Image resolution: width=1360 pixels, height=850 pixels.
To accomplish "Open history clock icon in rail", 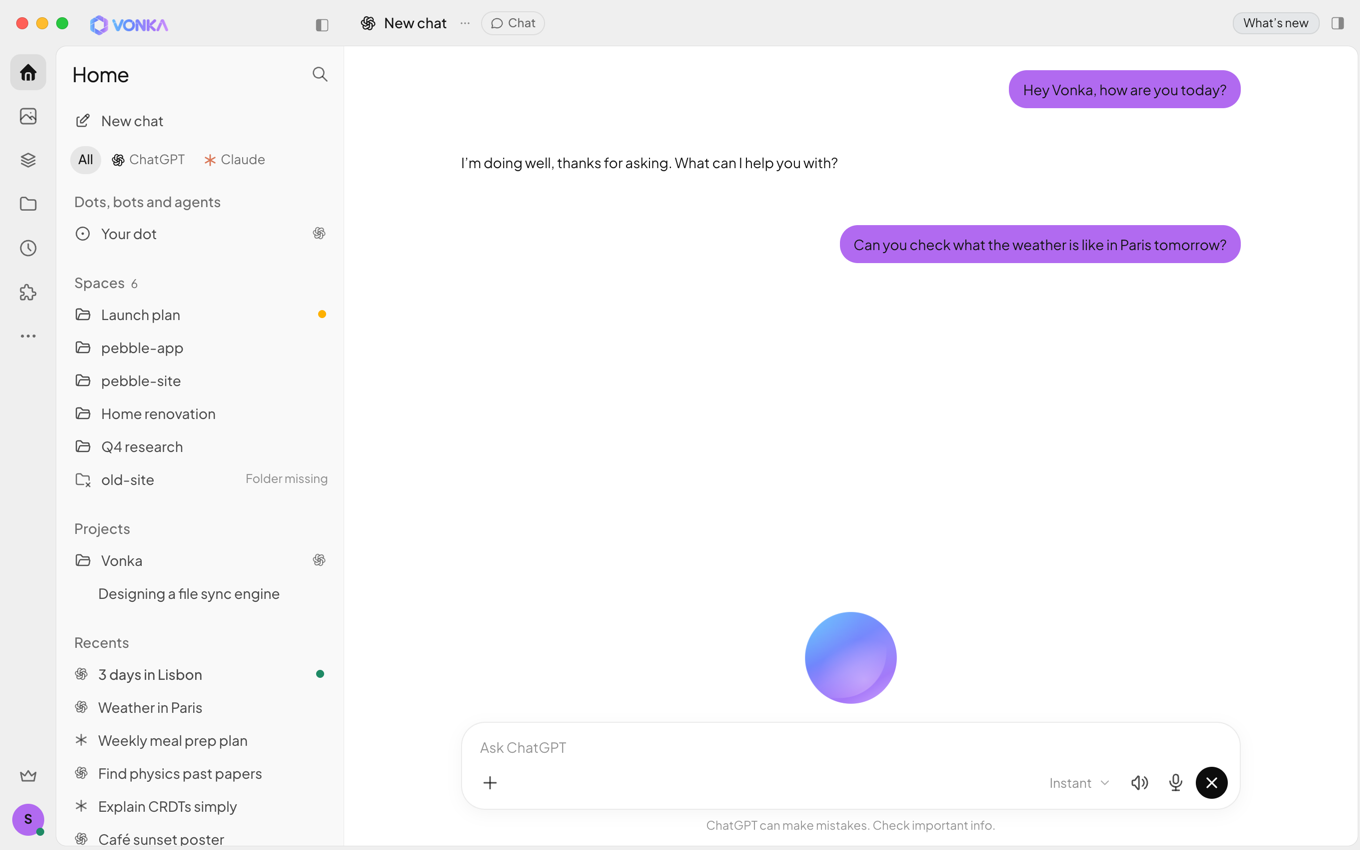I will coord(28,248).
